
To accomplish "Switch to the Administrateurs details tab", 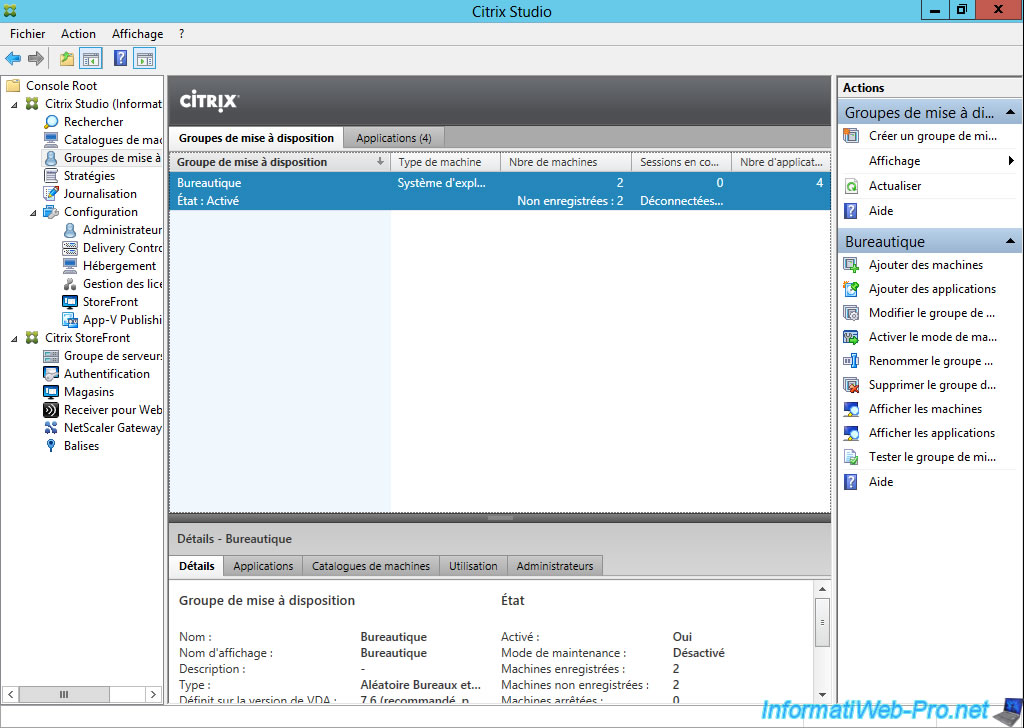I will [554, 566].
